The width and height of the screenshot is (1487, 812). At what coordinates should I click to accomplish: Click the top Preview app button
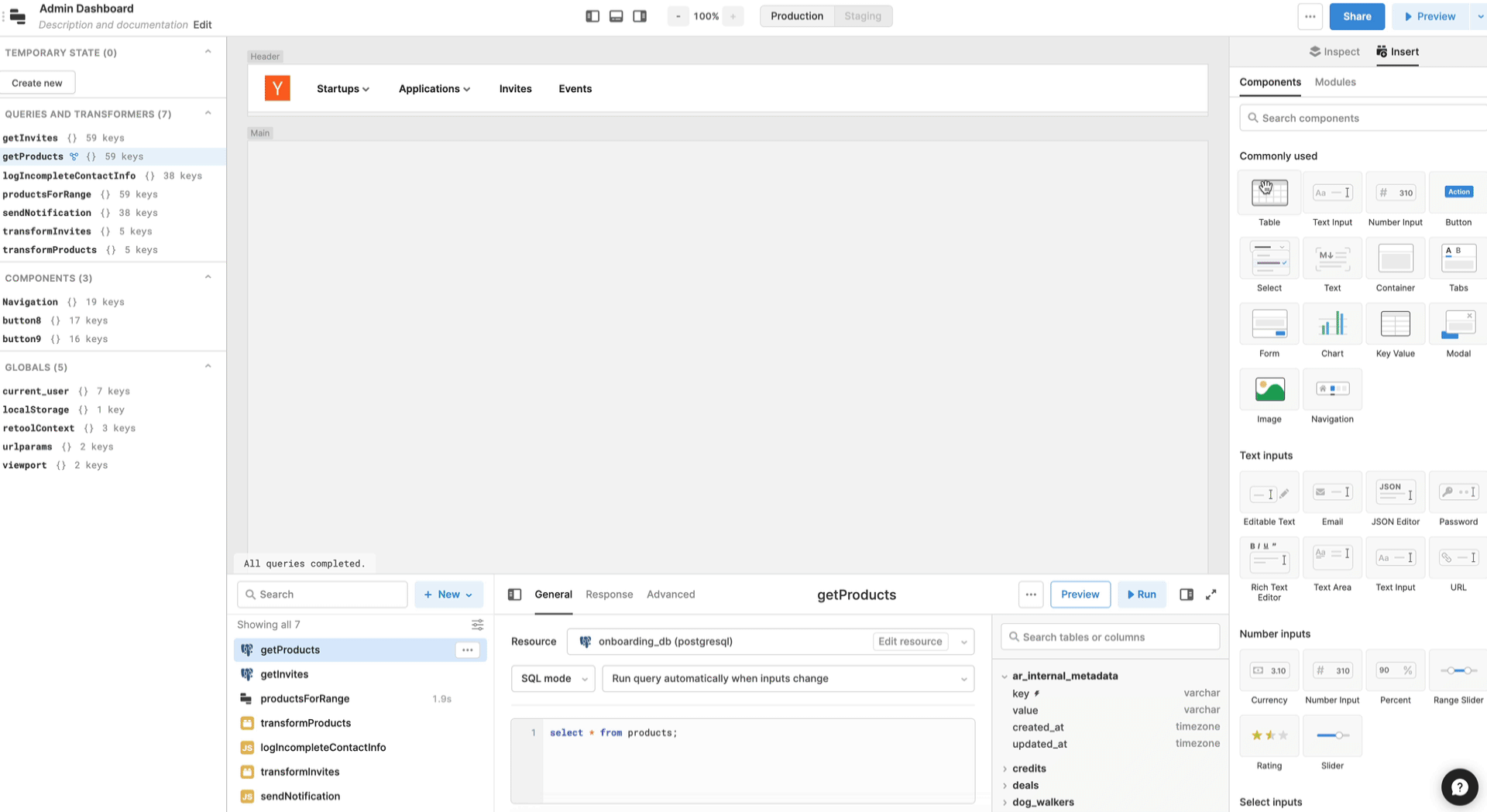1430,16
